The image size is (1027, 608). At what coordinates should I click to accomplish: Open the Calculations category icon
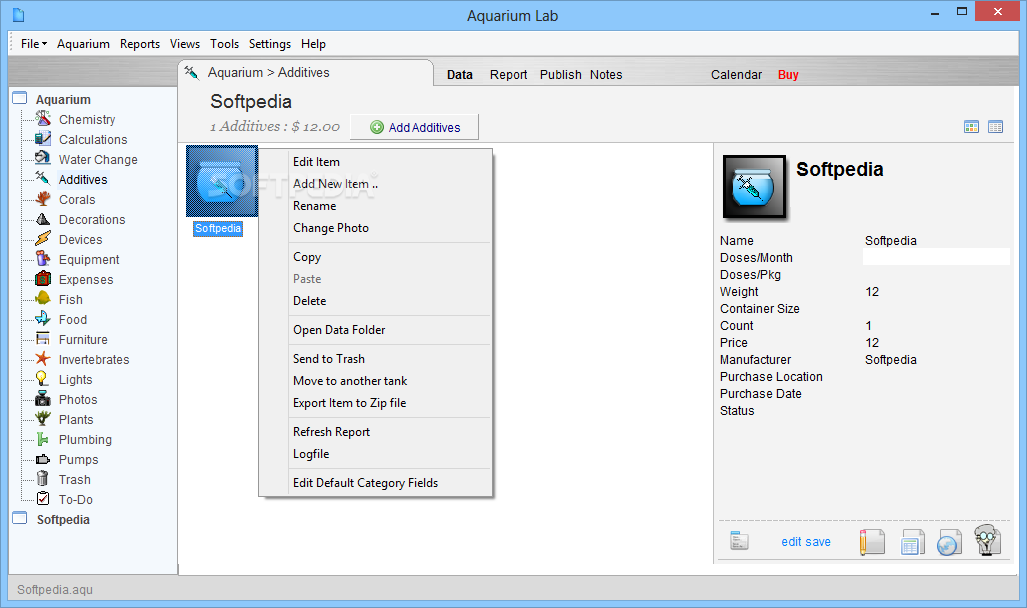tap(43, 139)
